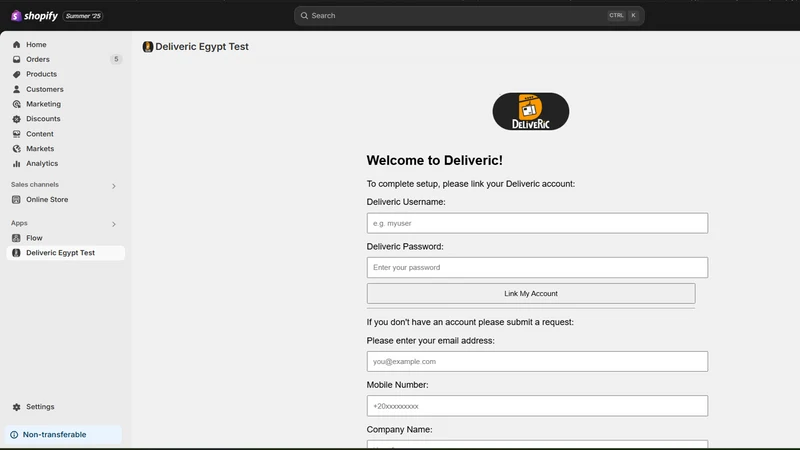Click the Apps section label
This screenshot has width=800, height=450.
click(x=19, y=223)
